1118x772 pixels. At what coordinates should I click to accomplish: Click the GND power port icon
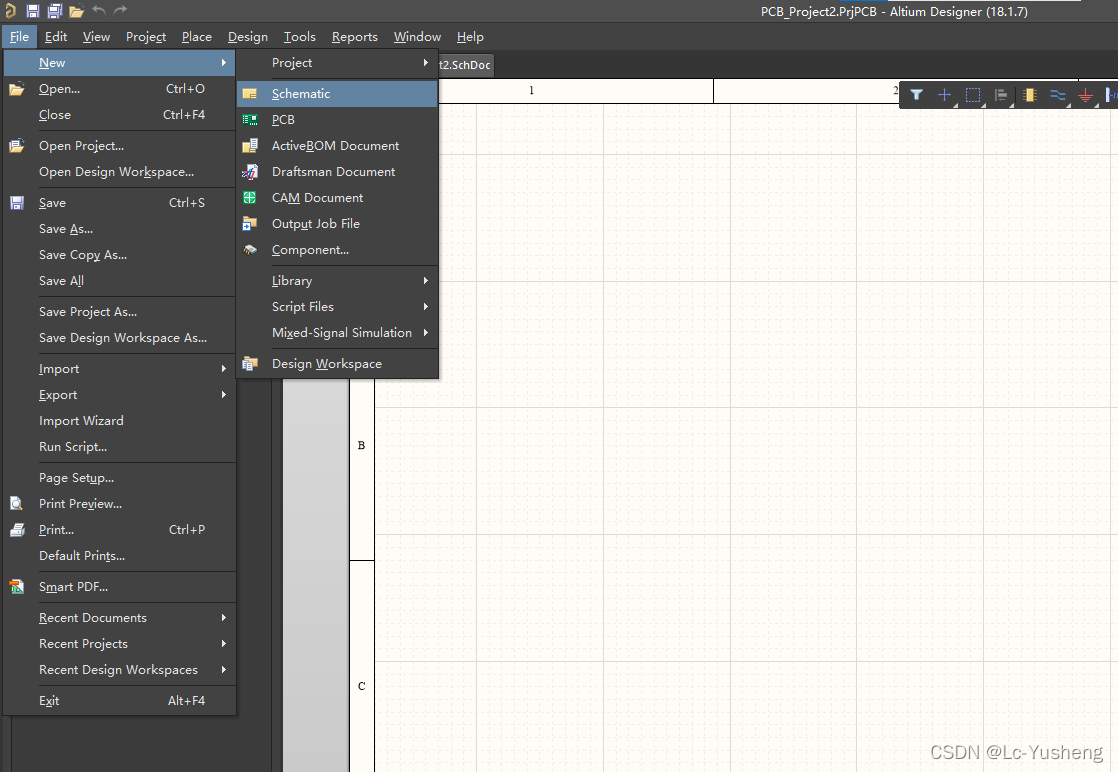pyautogui.click(x=1085, y=96)
